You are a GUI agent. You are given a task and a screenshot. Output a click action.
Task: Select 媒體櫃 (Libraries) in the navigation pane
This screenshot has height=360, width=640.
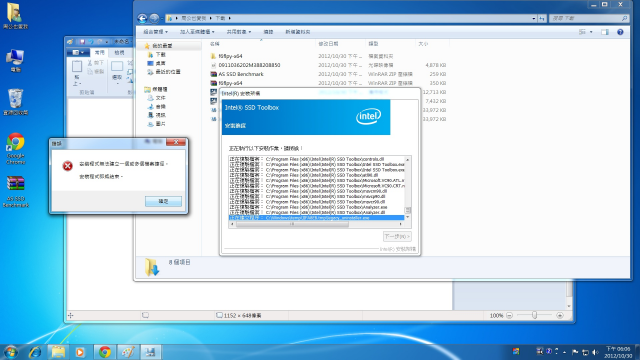tap(160, 89)
